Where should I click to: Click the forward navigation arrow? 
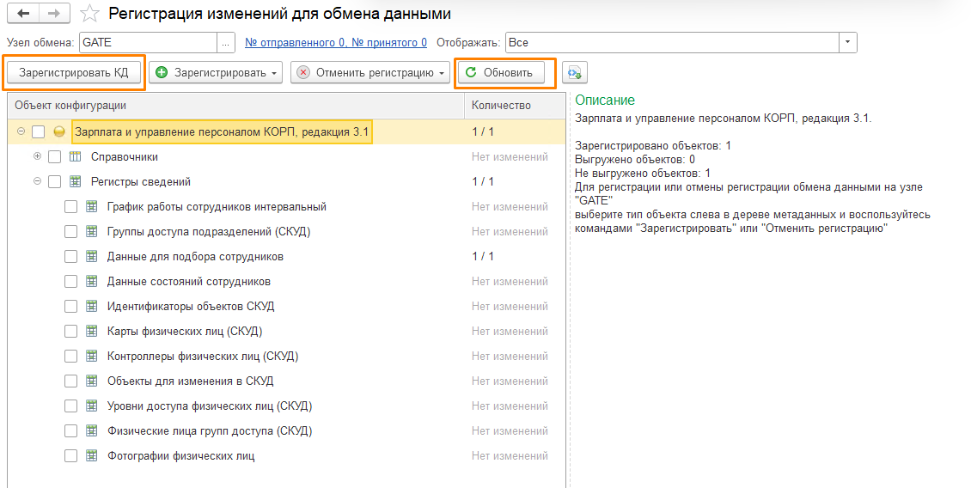pos(53,14)
